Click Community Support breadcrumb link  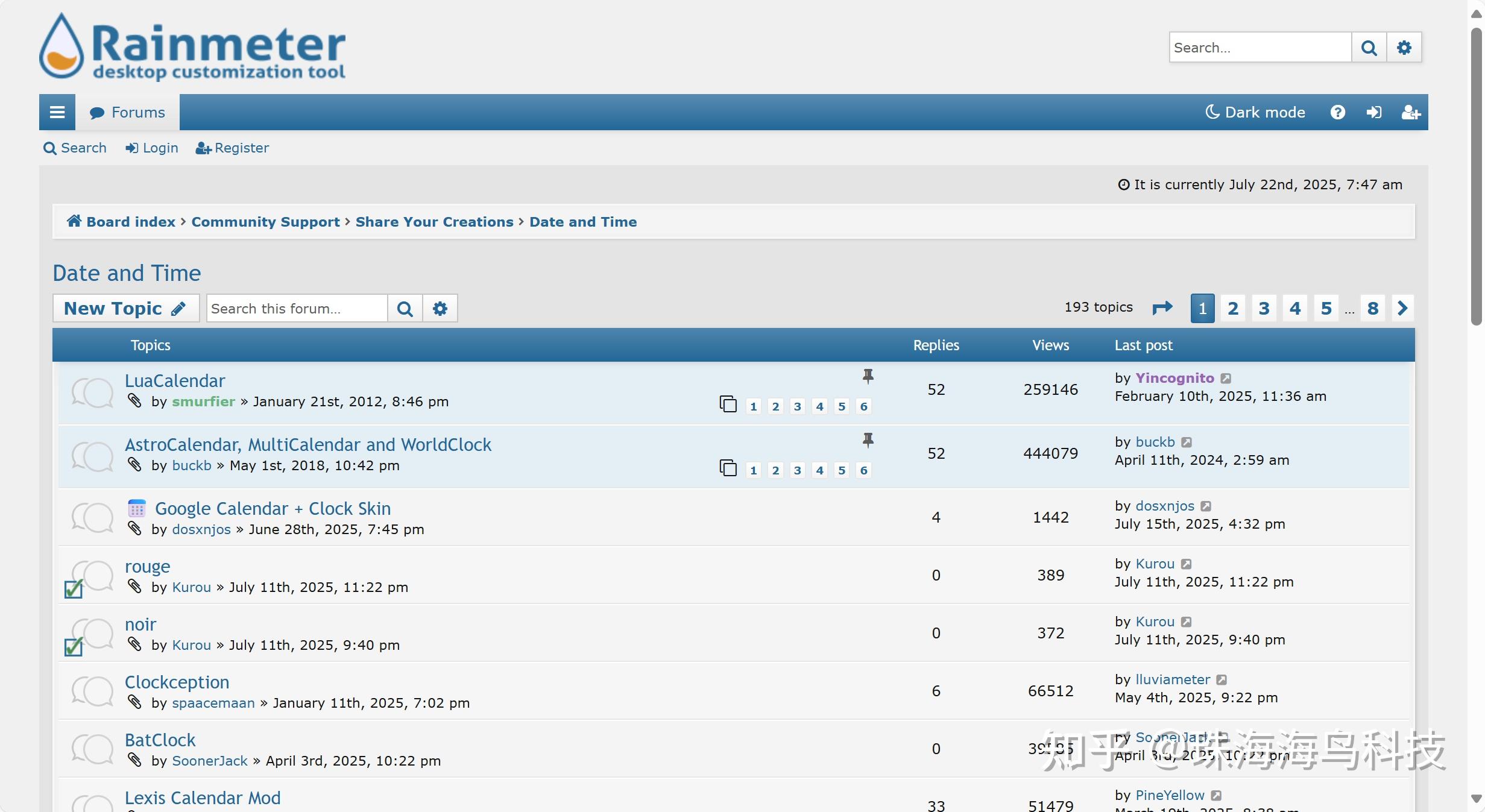point(265,222)
